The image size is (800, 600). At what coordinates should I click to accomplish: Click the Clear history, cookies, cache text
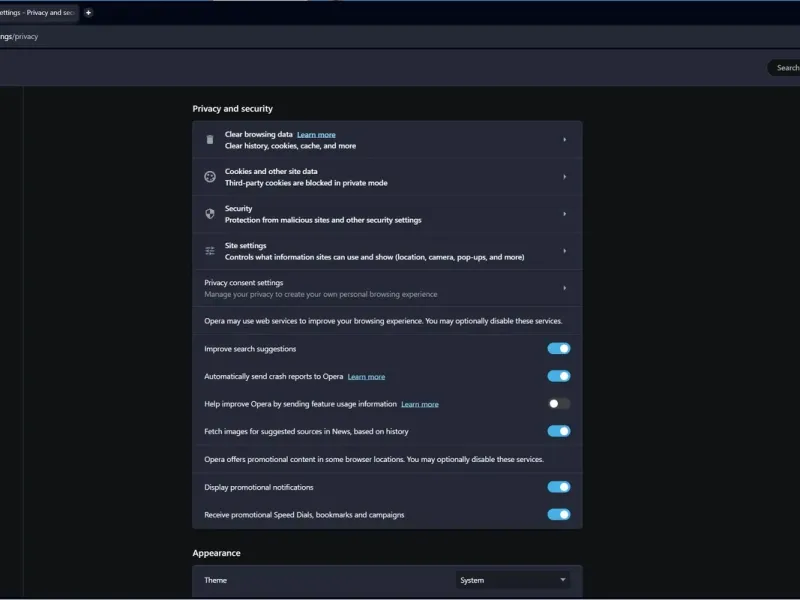point(290,146)
